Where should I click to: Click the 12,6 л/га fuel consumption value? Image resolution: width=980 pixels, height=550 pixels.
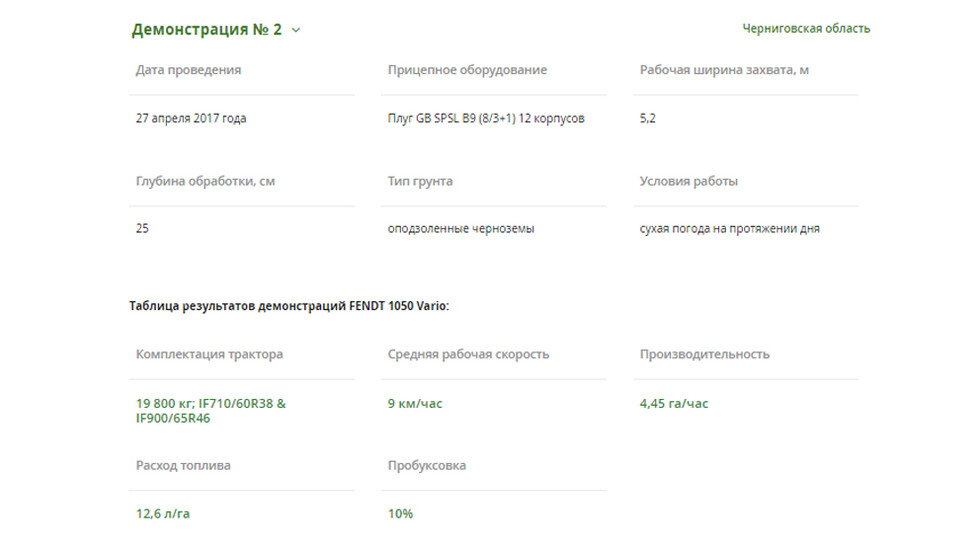[162, 514]
